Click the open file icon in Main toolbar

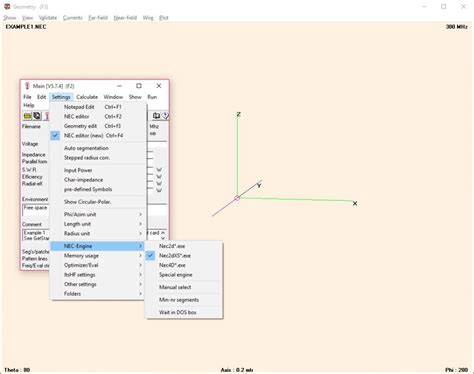coord(27,116)
